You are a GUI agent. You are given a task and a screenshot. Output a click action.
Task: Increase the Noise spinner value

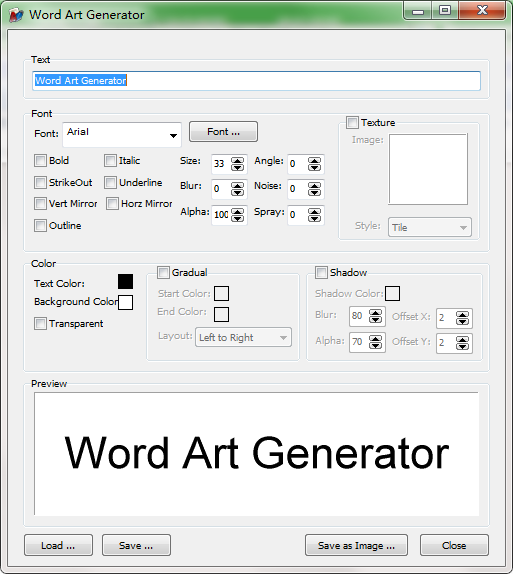click(314, 186)
